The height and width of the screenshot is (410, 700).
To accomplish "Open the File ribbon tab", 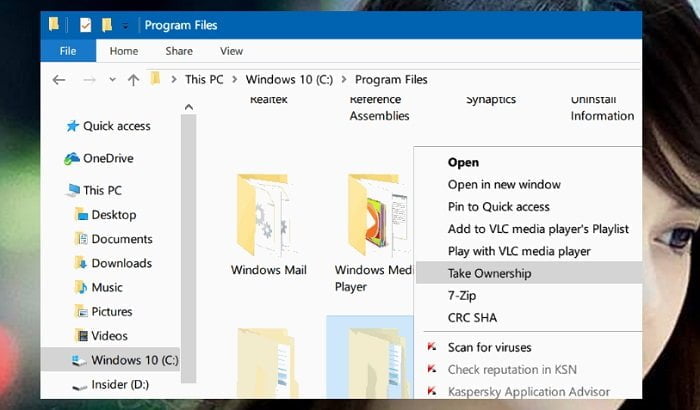I will (x=68, y=51).
